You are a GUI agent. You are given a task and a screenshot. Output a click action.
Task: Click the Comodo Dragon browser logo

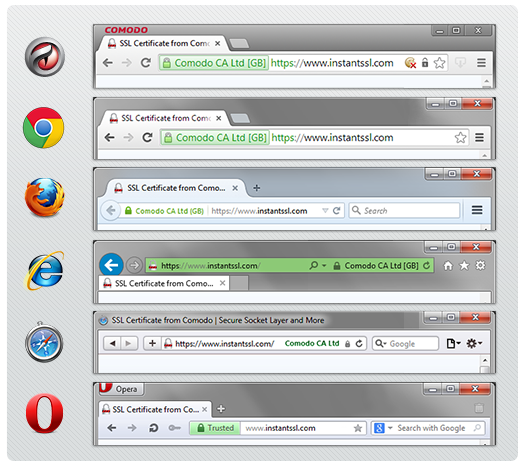(45, 57)
